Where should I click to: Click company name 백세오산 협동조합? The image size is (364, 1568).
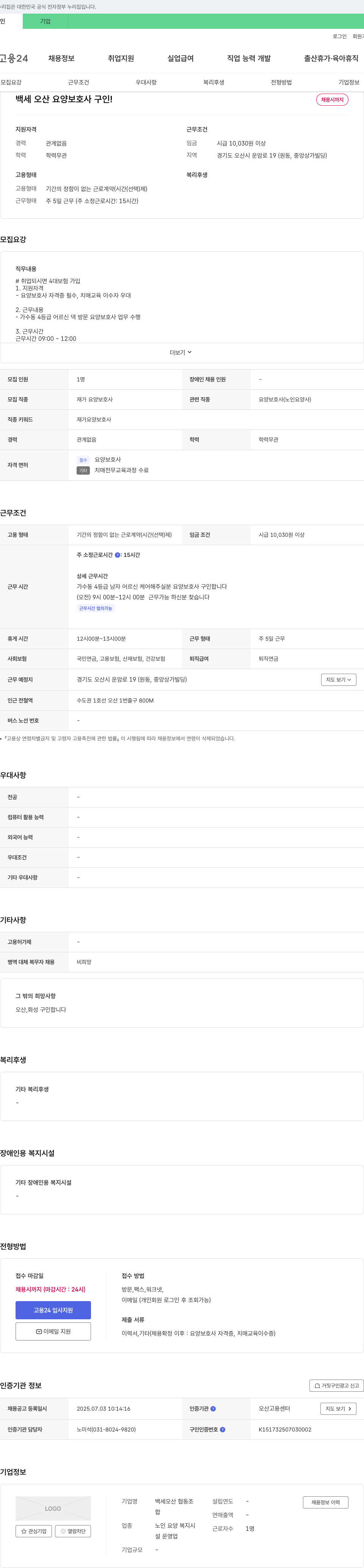coord(174,1507)
